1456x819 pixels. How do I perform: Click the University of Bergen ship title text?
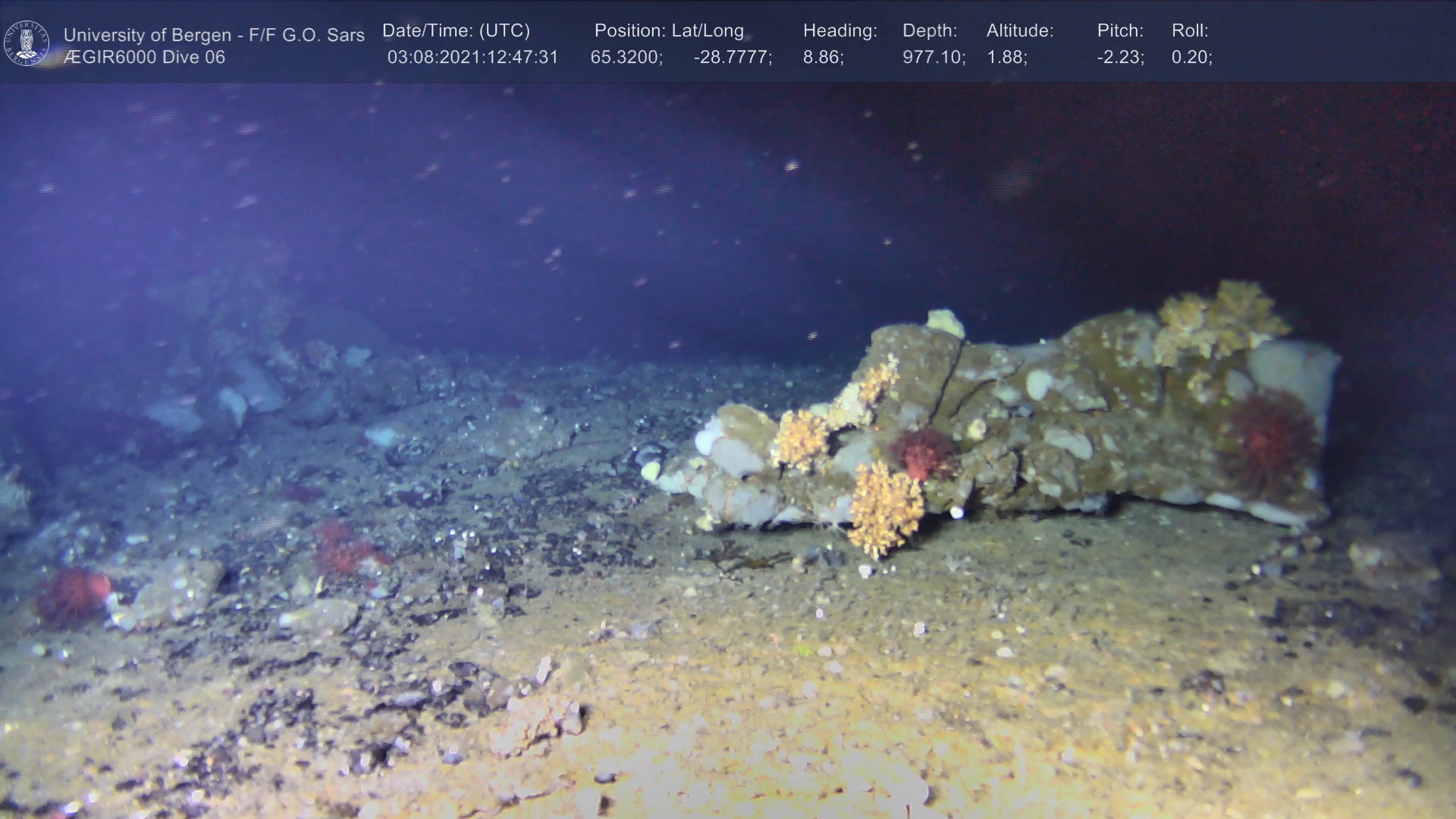point(214,35)
